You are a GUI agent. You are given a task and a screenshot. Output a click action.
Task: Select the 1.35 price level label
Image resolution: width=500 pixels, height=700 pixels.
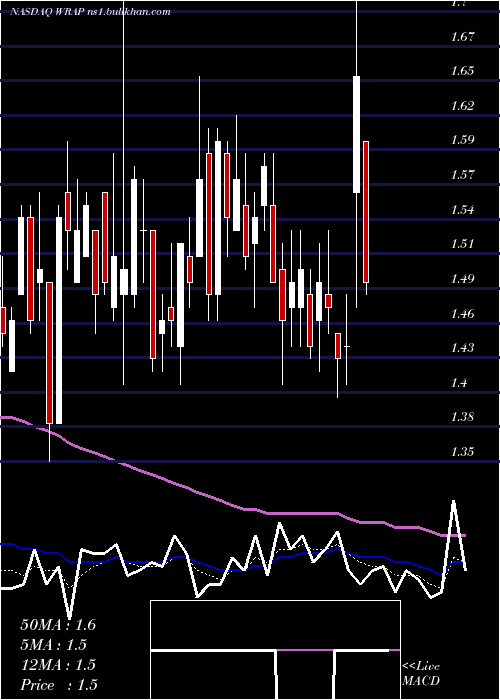pyautogui.click(x=462, y=452)
